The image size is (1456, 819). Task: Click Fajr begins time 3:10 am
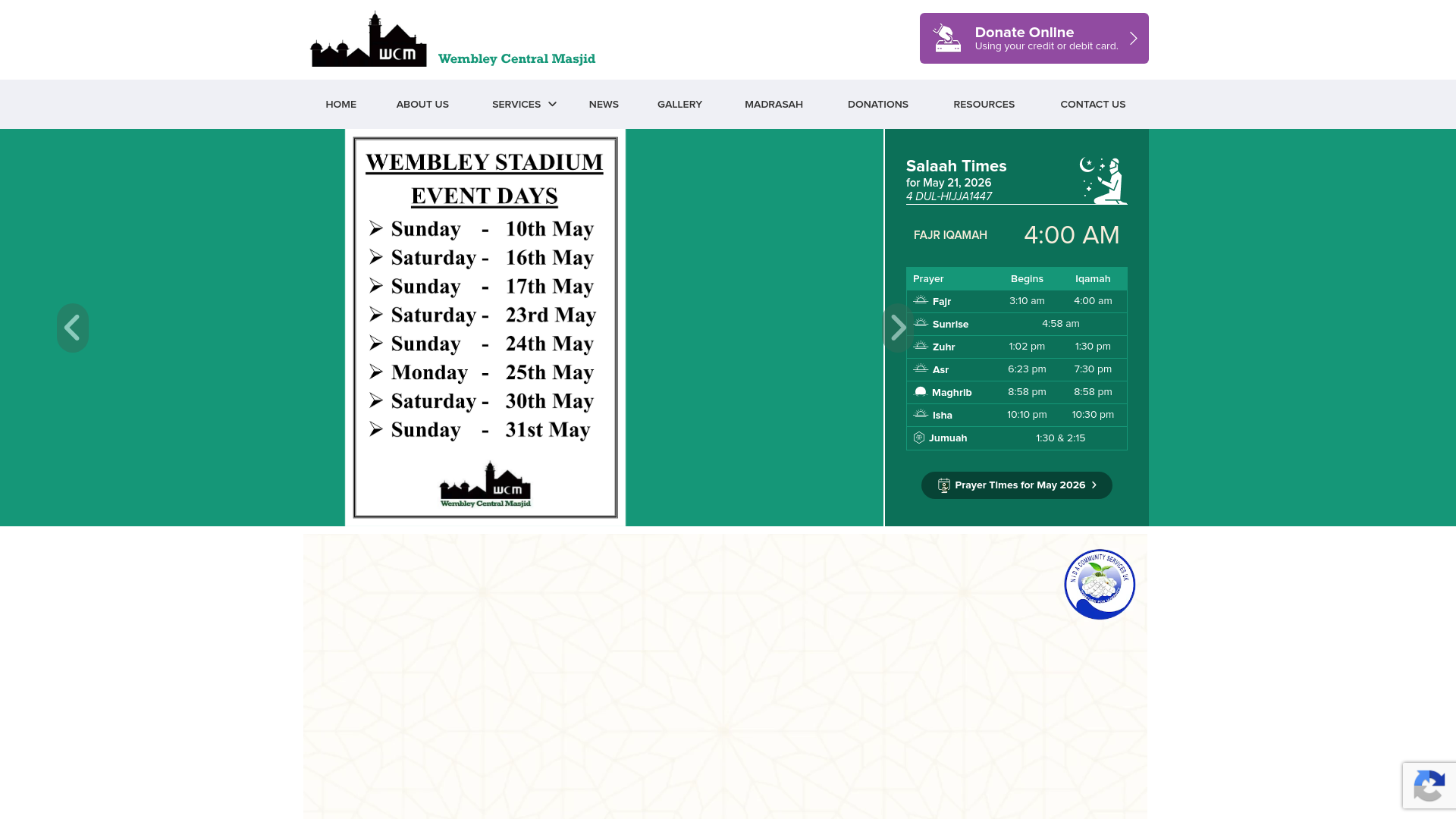point(1027,301)
